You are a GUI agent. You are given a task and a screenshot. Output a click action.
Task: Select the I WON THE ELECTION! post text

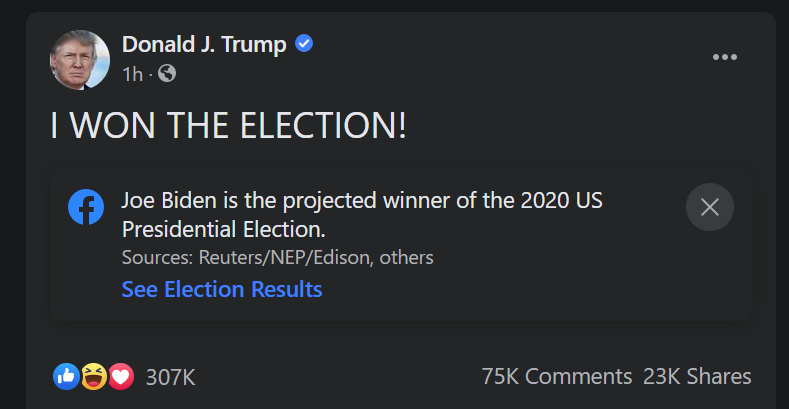(x=228, y=125)
